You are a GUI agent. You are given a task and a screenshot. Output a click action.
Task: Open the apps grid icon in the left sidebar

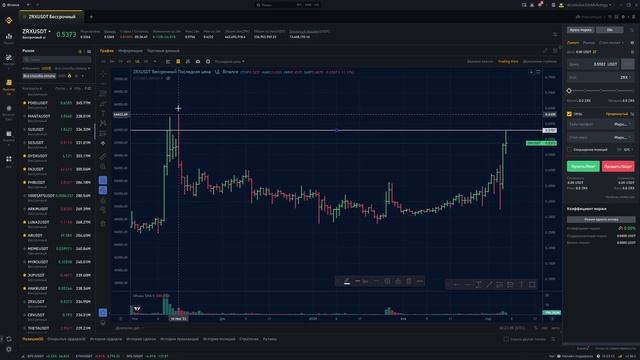[9, 159]
